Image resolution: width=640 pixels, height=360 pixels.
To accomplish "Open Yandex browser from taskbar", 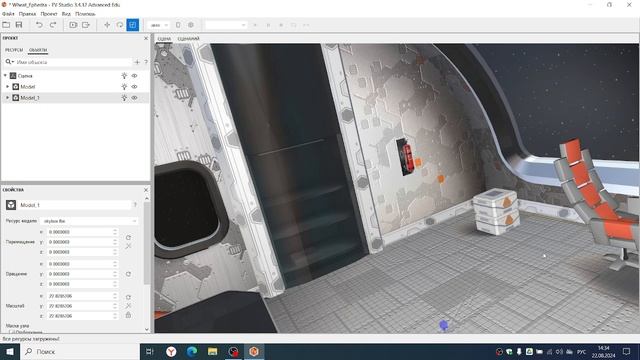I will [x=171, y=351].
